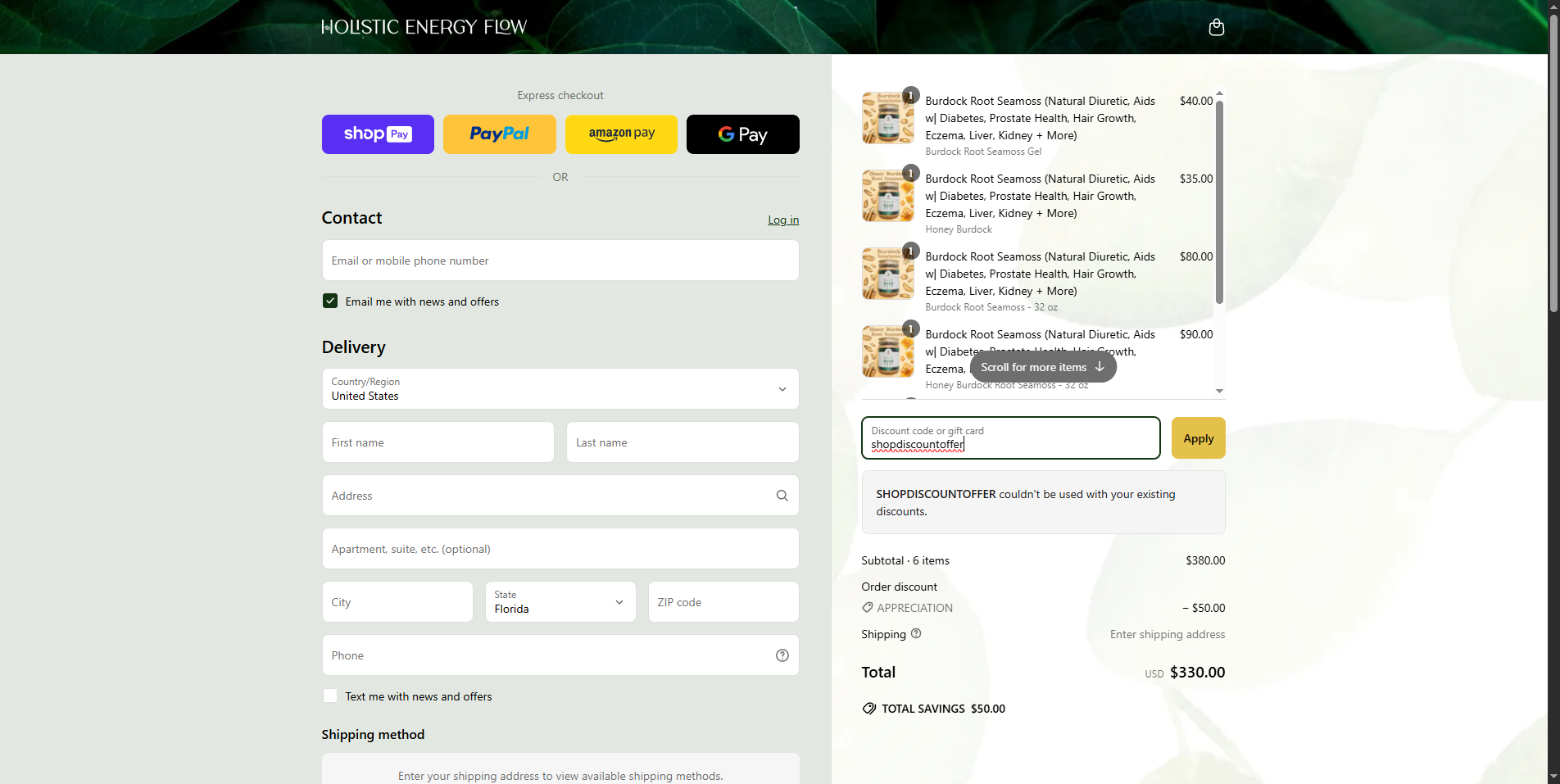Click the Last name field

[682, 442]
